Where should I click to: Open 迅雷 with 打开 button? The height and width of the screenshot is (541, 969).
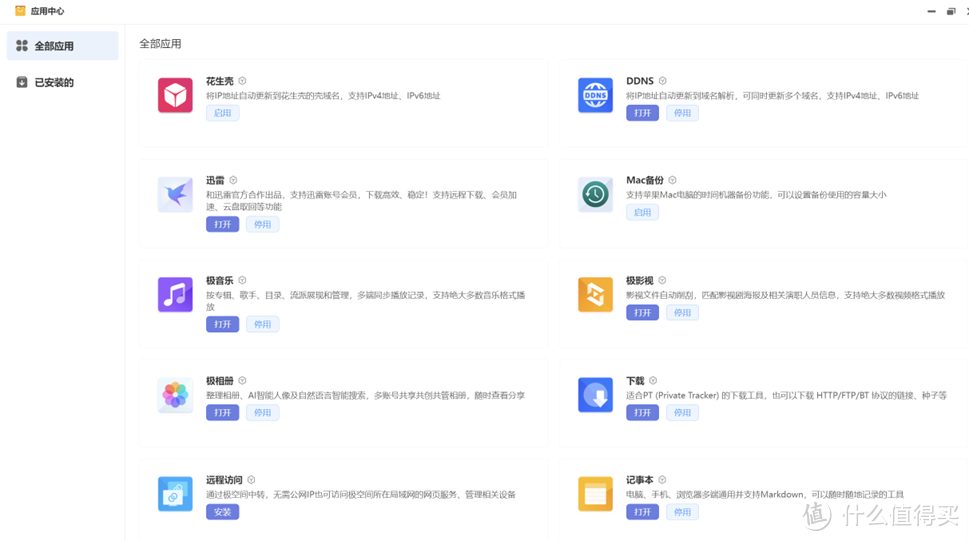[222, 224]
